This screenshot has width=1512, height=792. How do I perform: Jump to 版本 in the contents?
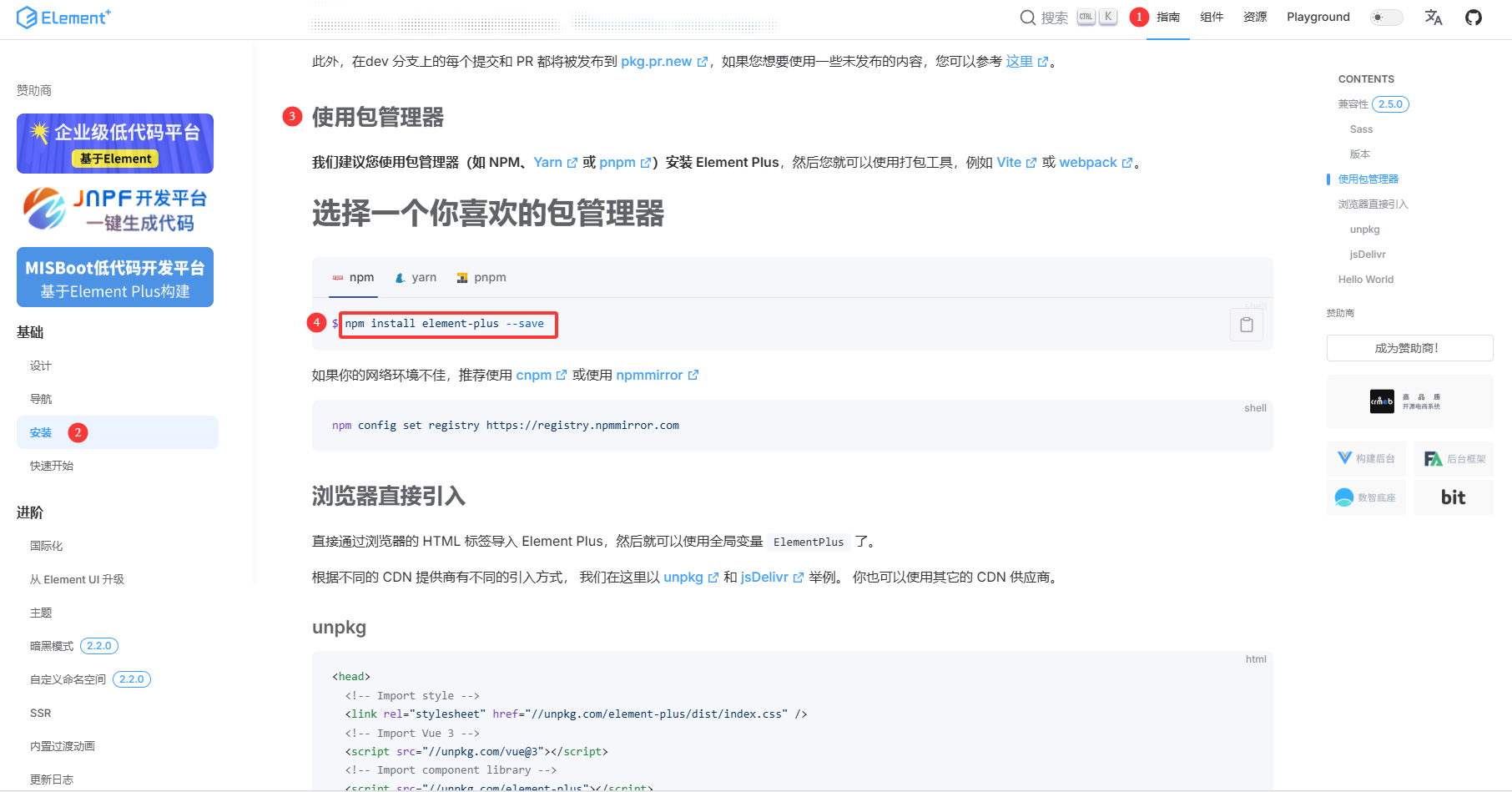(x=1360, y=154)
